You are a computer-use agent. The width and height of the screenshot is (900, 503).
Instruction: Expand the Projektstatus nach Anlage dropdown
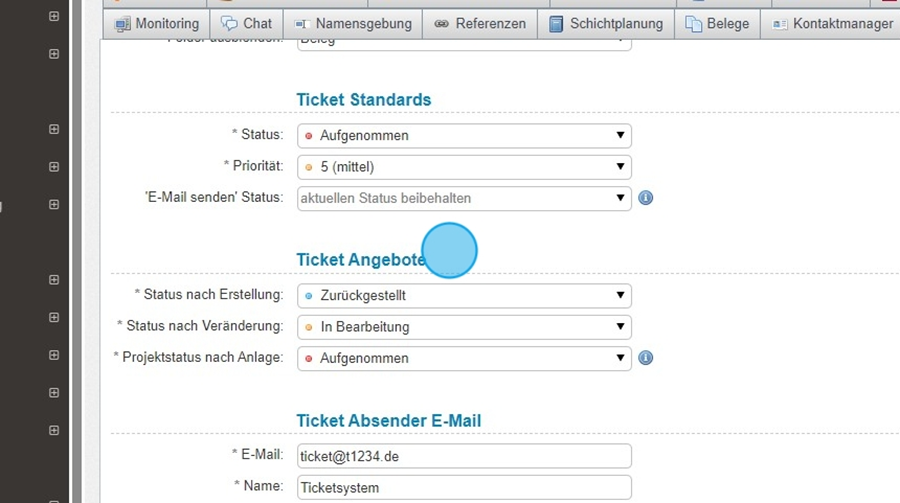[x=464, y=358]
